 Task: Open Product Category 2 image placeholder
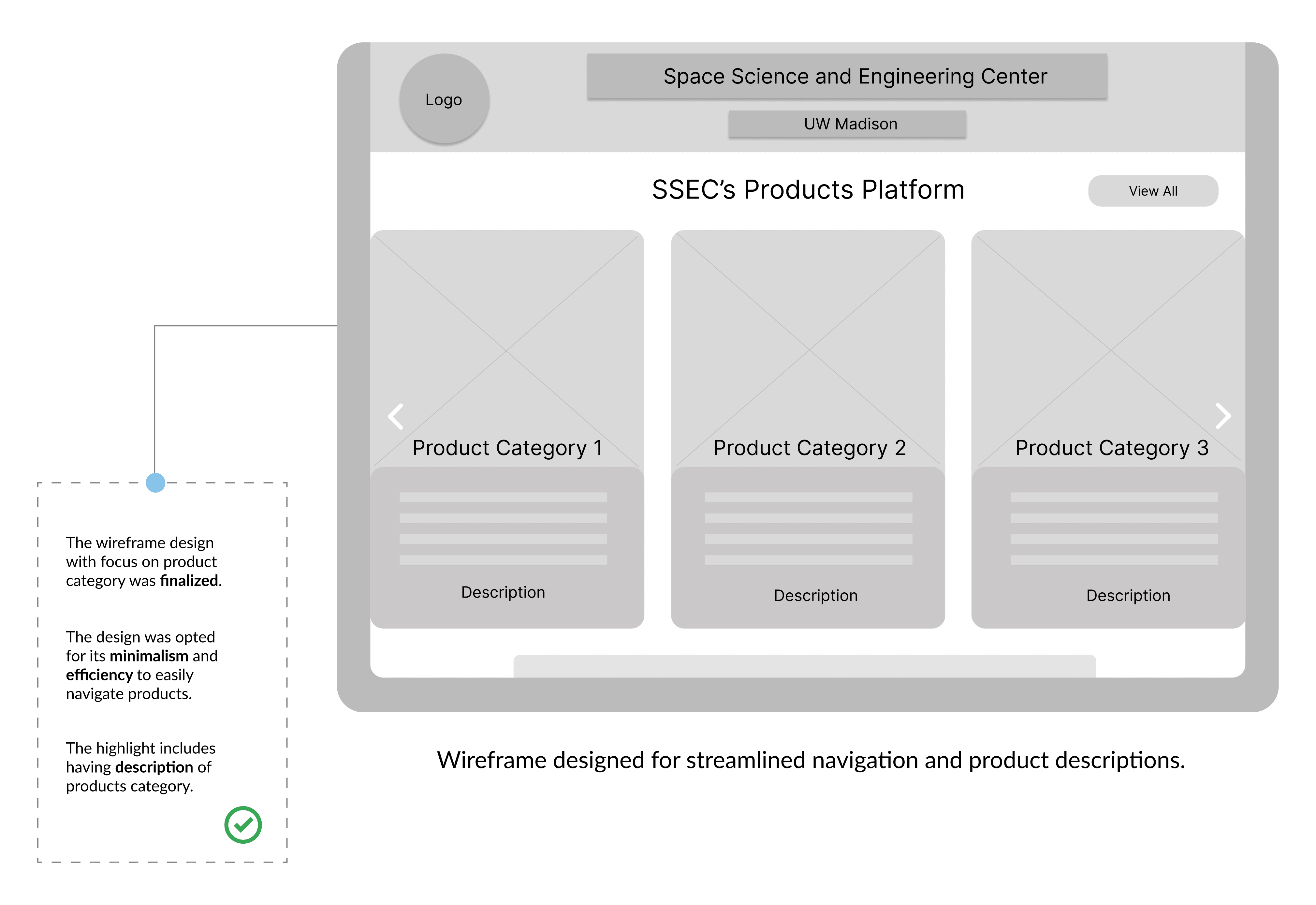[808, 349]
